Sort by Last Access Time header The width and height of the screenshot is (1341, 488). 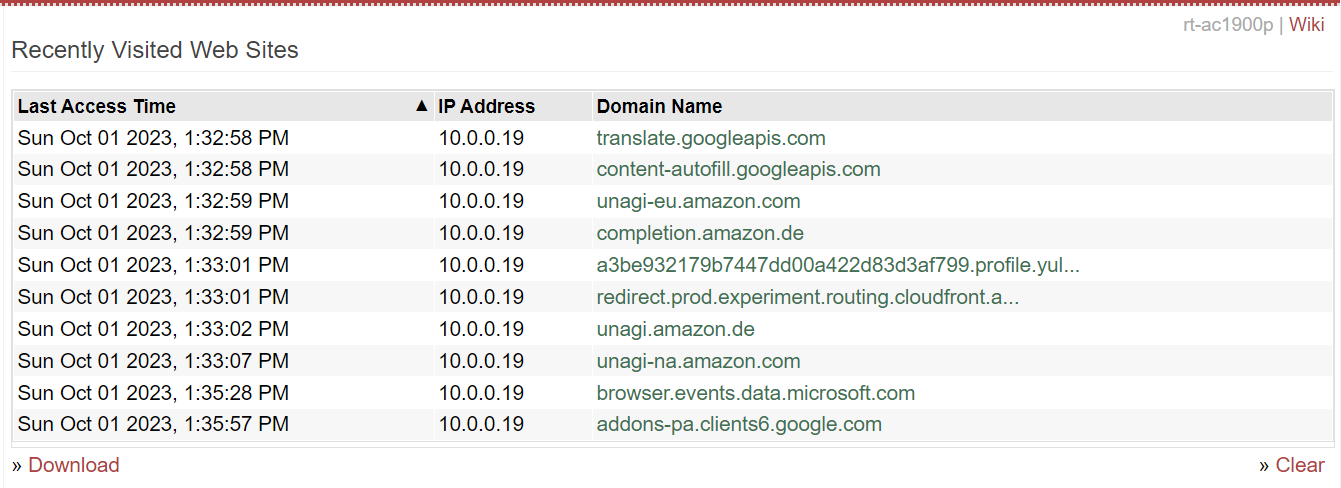[x=97, y=106]
